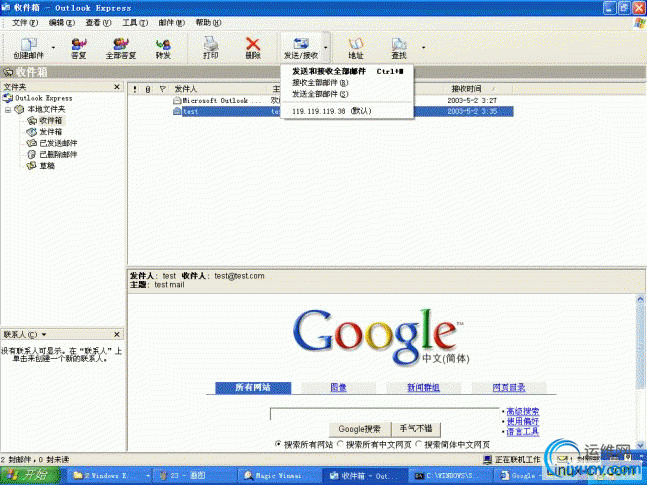Screen dimensions: 647x485
Task: Open the Create Mail dropdown arrow
Action: tap(53, 48)
